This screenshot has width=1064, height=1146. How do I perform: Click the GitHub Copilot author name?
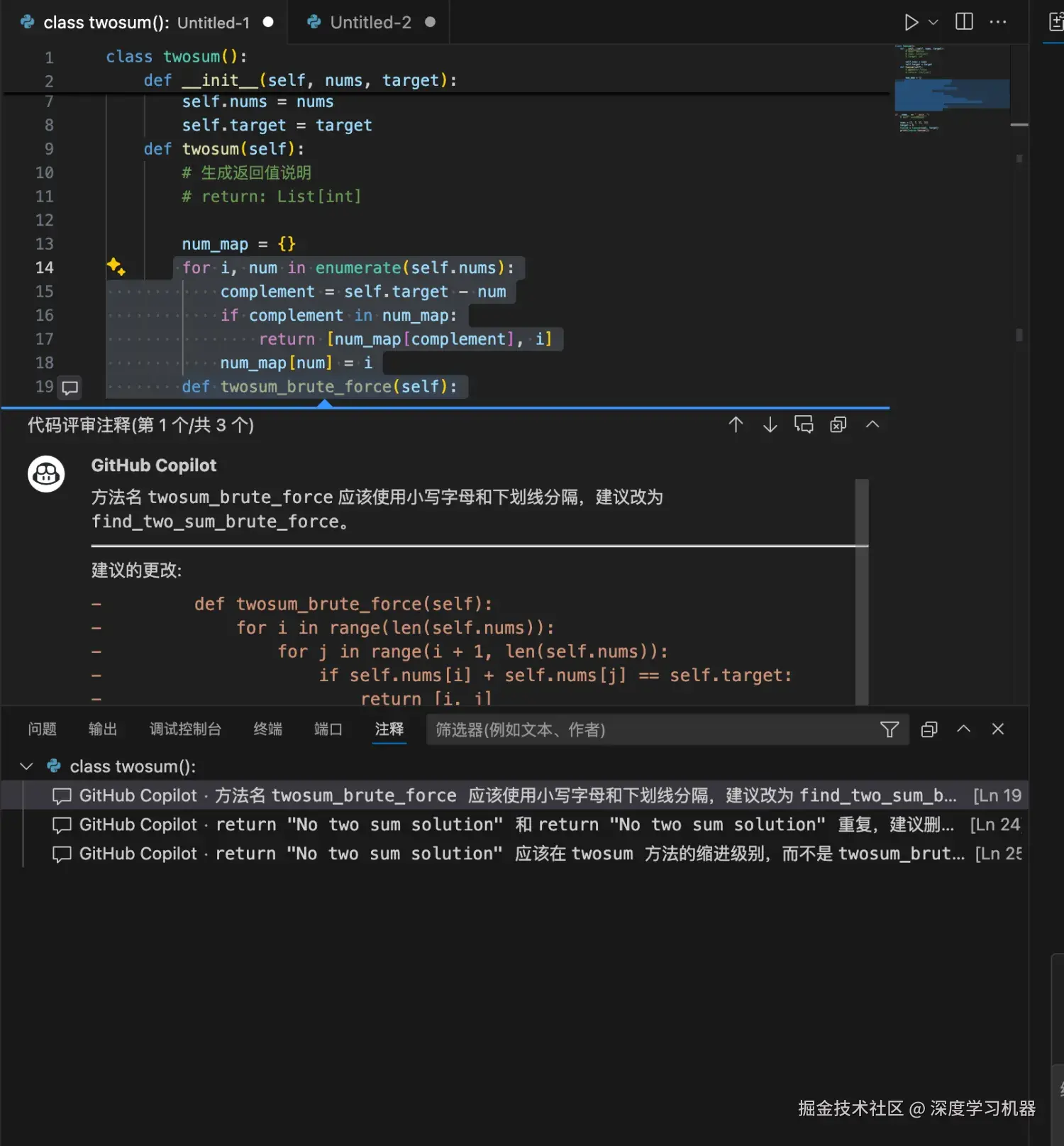click(154, 465)
